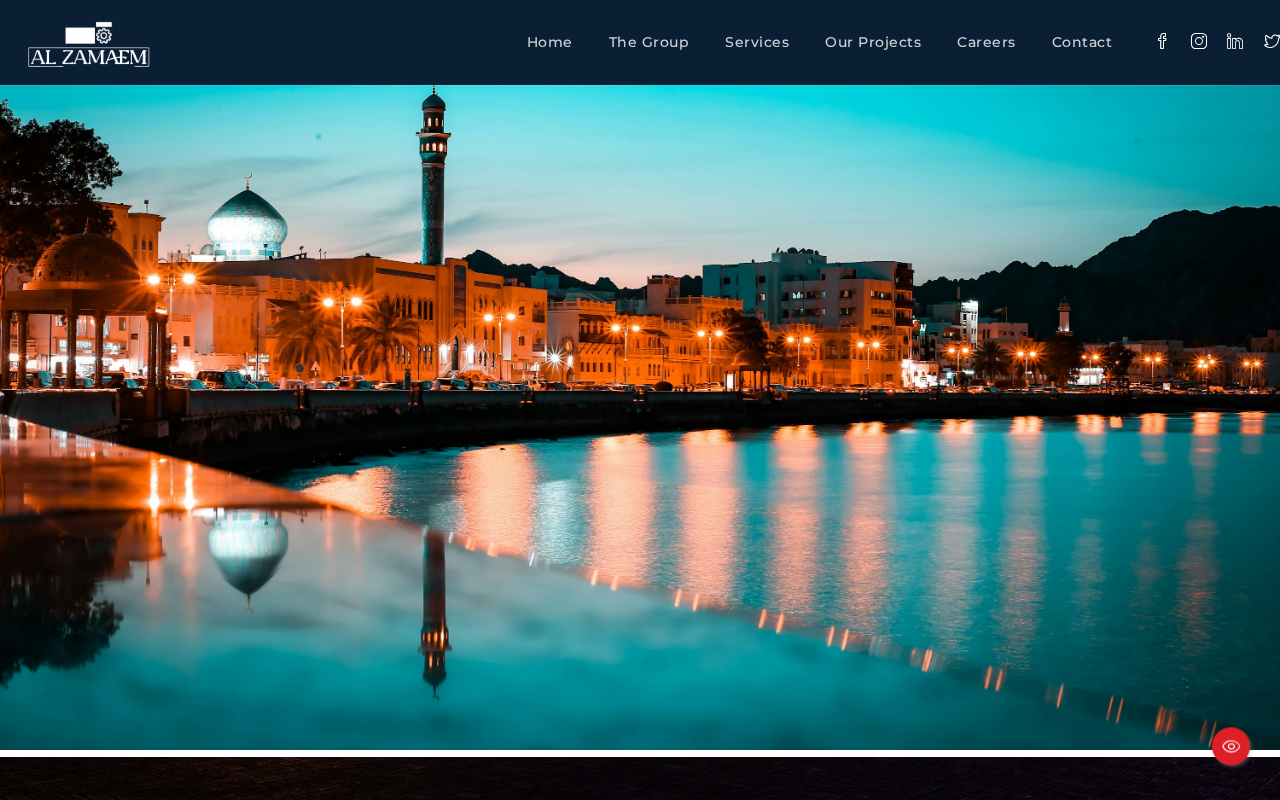
Task: Click the white divider bar below hero
Action: point(640,753)
